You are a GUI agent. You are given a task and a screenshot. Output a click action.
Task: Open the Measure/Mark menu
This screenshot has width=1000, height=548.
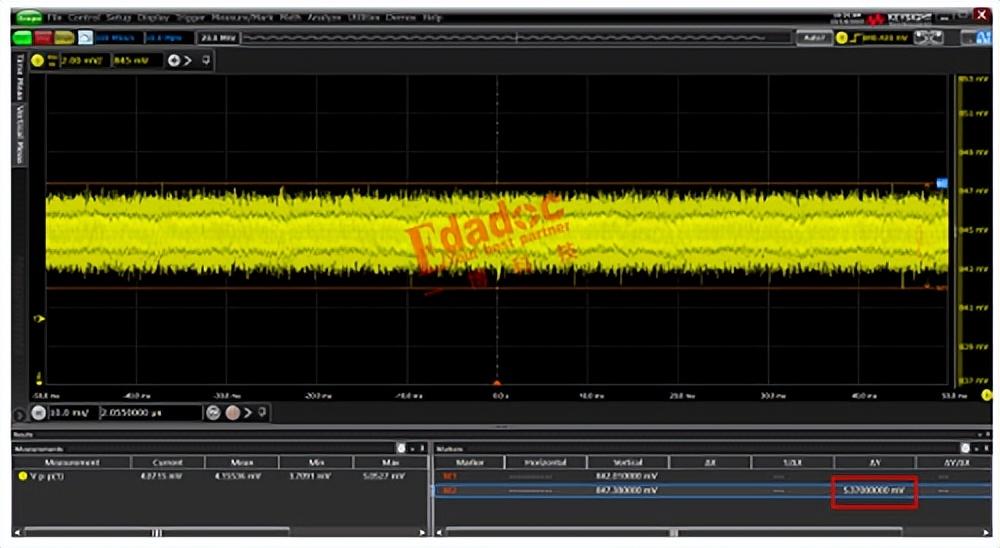pyautogui.click(x=242, y=17)
